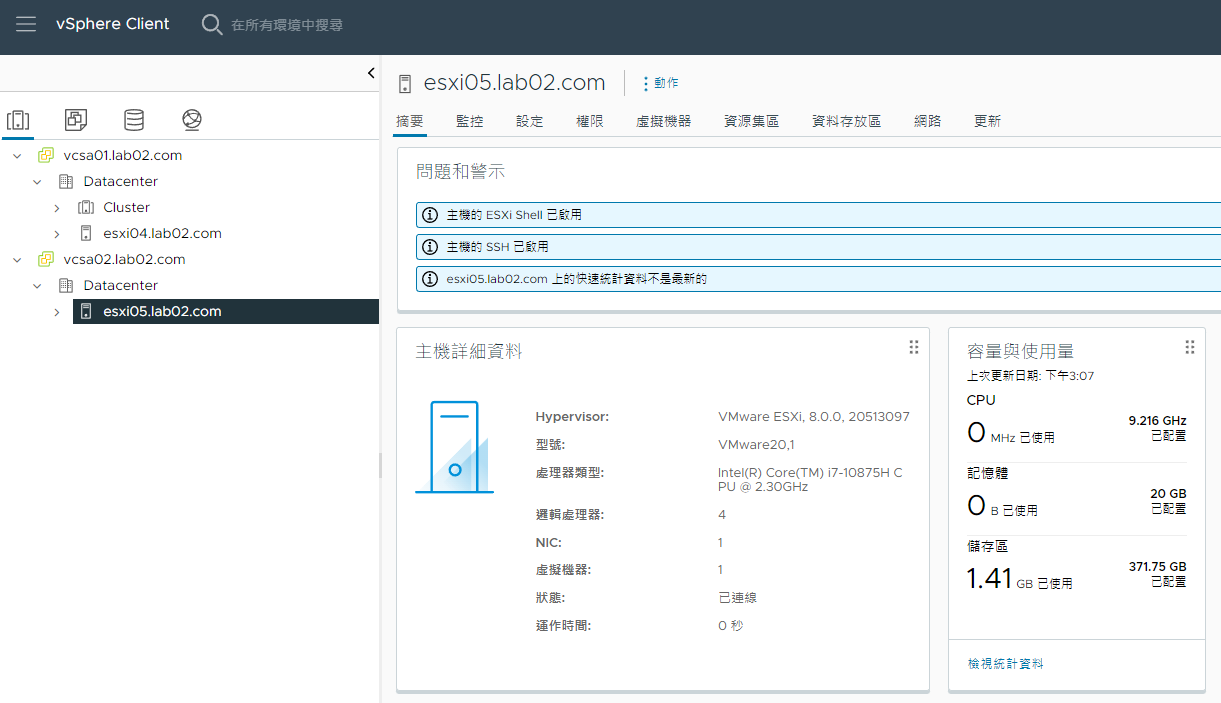Image resolution: width=1221 pixels, height=703 pixels.
Task: Click the esxi04.lab02.com host icon
Action: (86, 234)
